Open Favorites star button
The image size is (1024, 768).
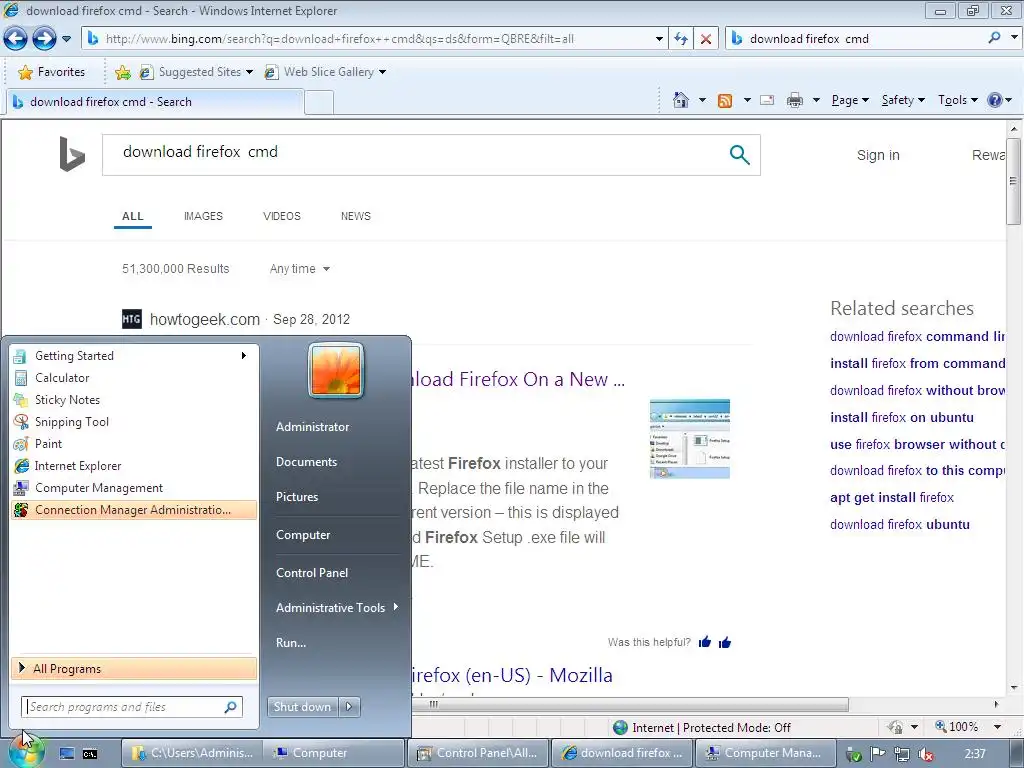coord(52,72)
